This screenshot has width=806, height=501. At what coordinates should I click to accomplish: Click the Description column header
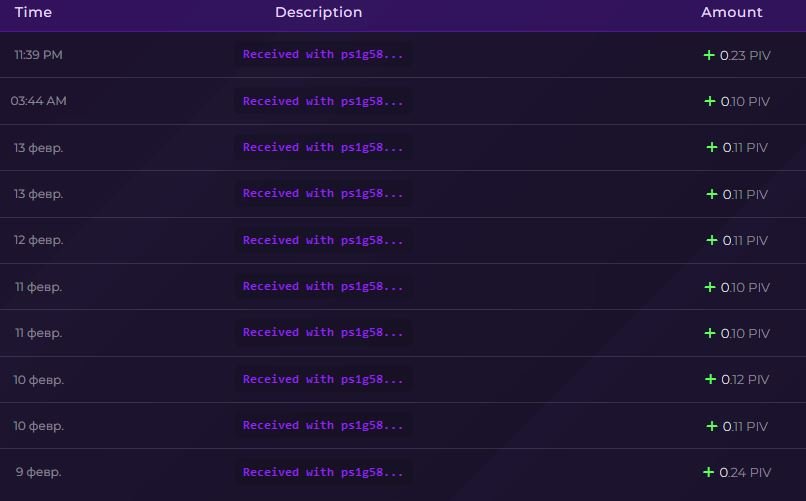pos(318,13)
